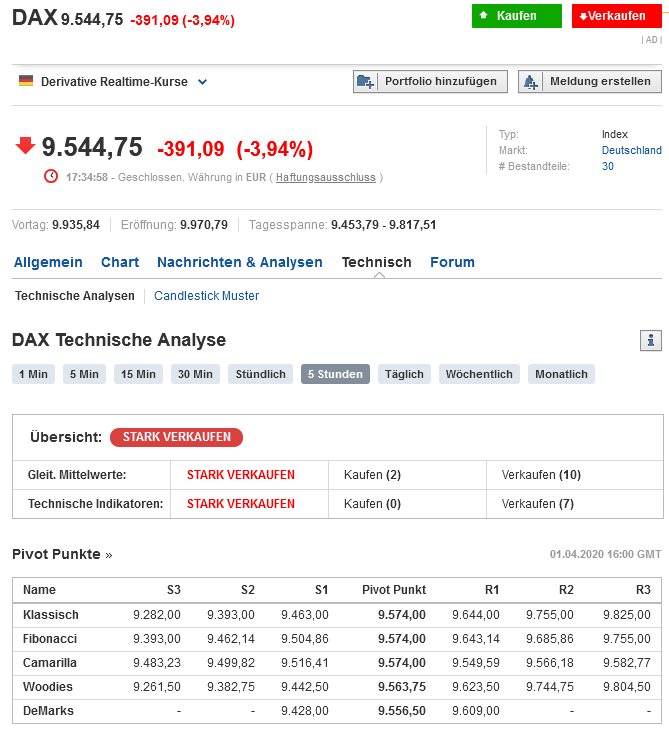Open the Pivot Punkte heading link
669x742 pixels.
click(62, 554)
